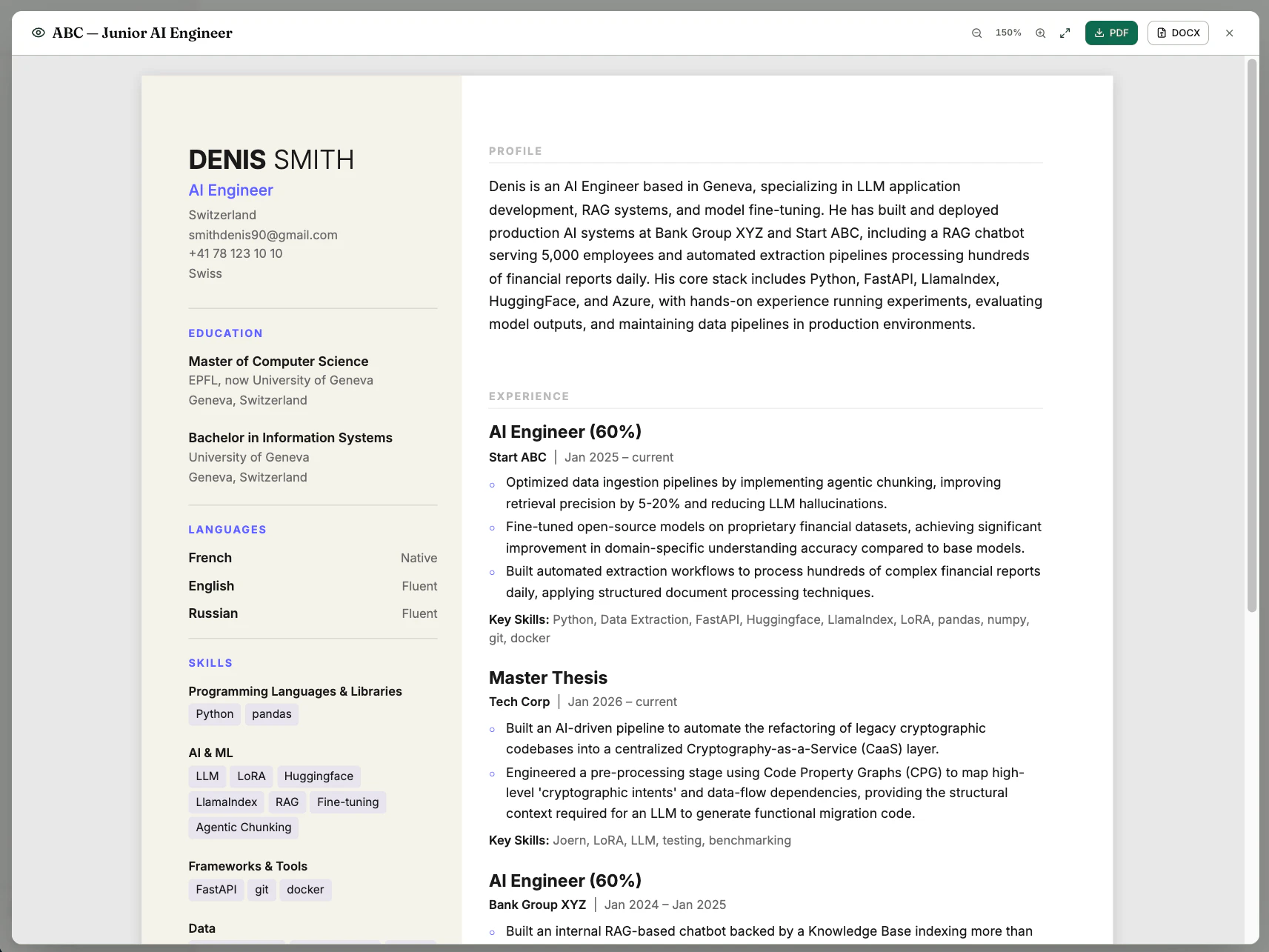
Task: Download the resume as PDF
Action: (1111, 33)
